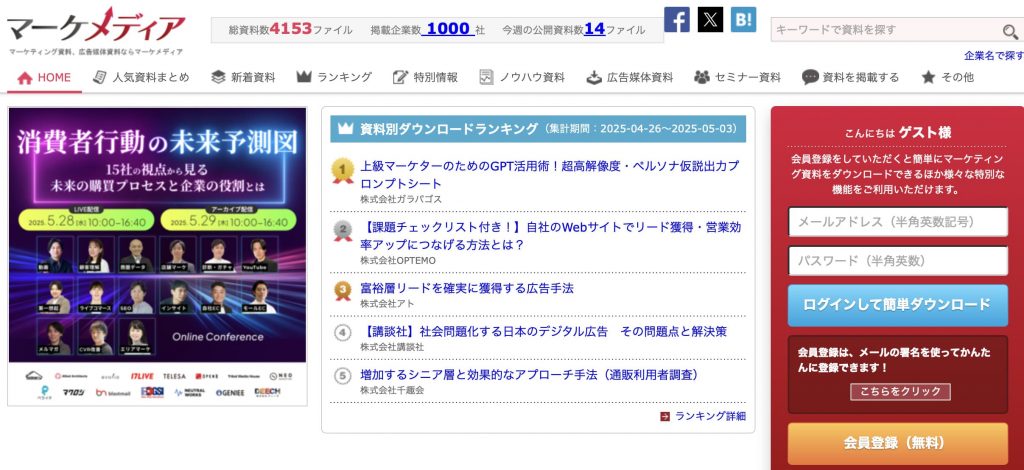
Task: Click the crown icon beside ランキング
Action: [x=304, y=77]
